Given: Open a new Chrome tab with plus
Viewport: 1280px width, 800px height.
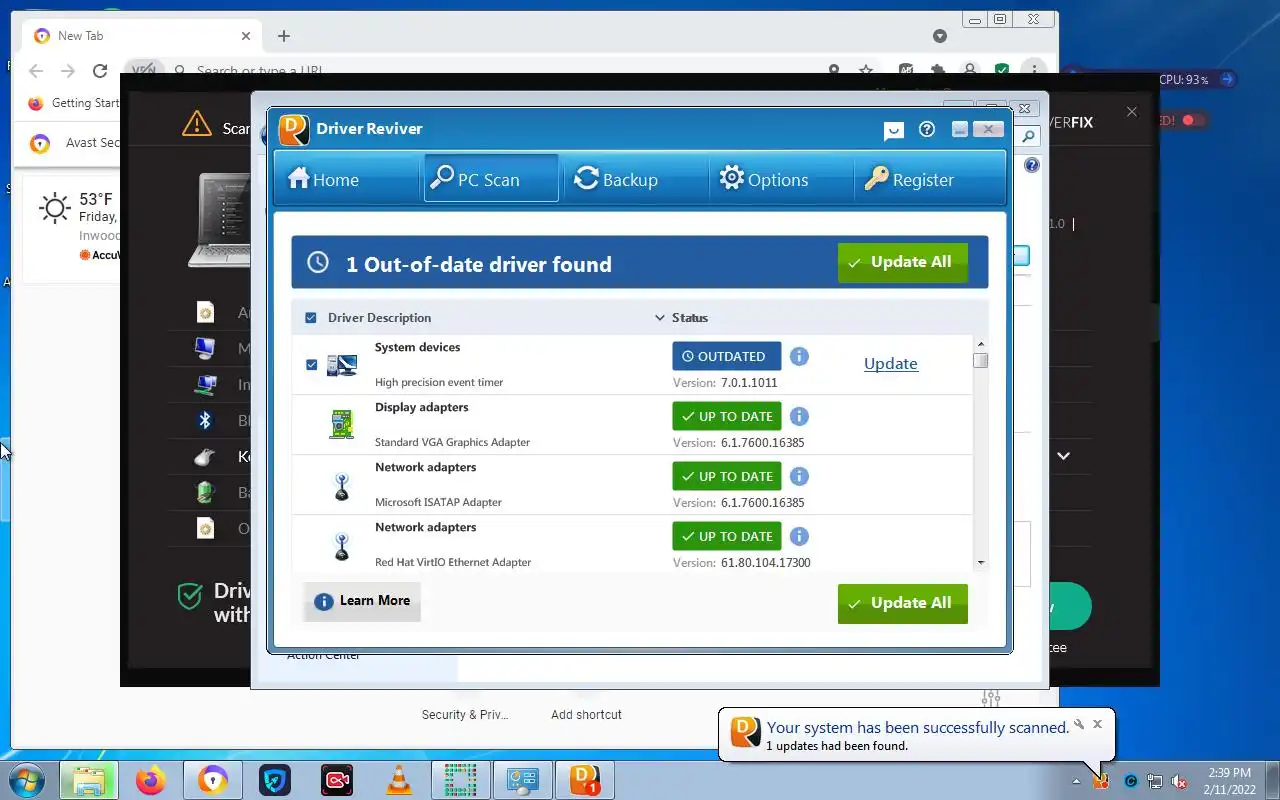Looking at the screenshot, I should tap(284, 36).
